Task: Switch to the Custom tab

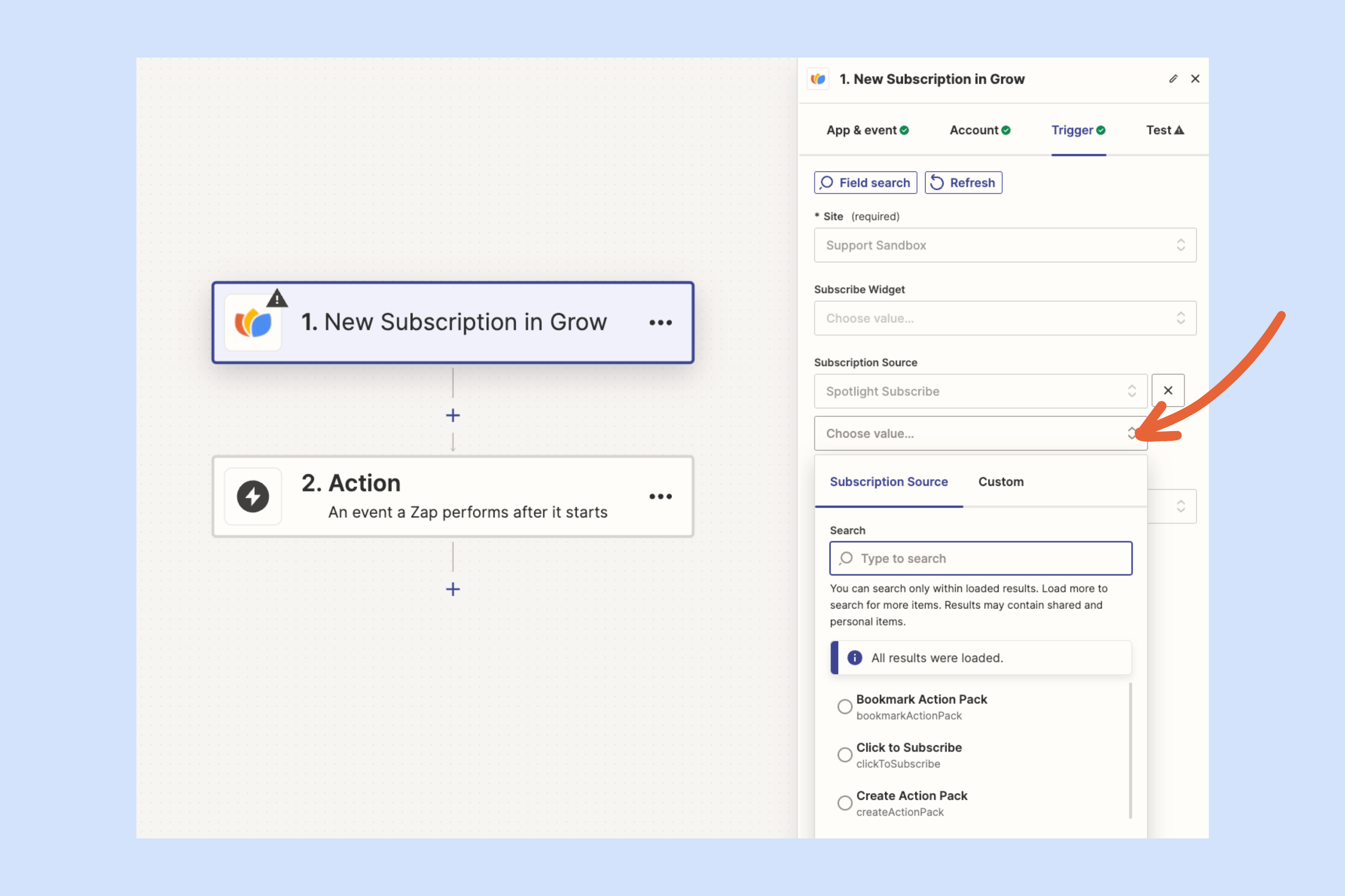Action: [1001, 482]
